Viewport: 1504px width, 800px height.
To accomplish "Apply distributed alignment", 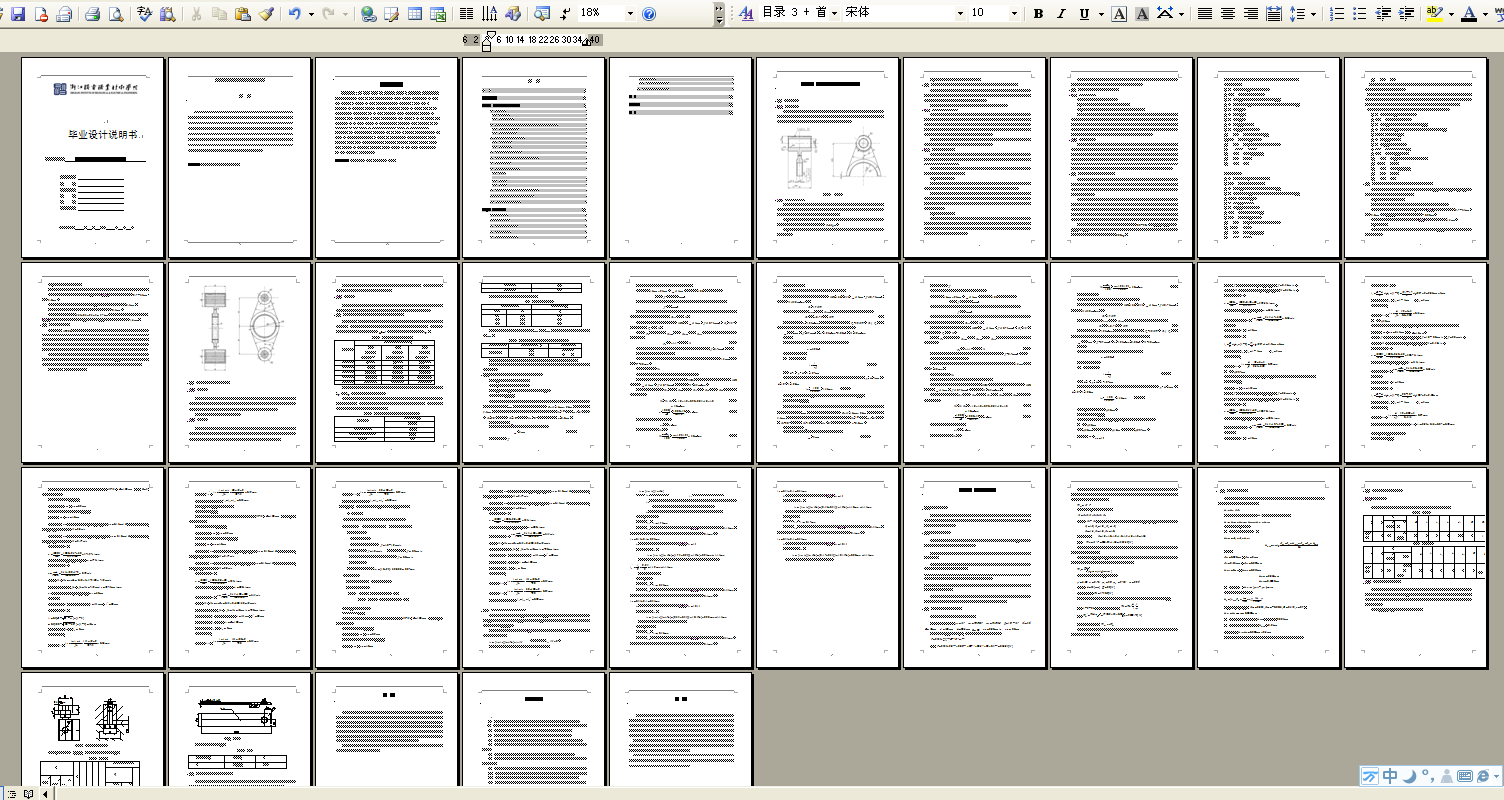I will [1274, 14].
